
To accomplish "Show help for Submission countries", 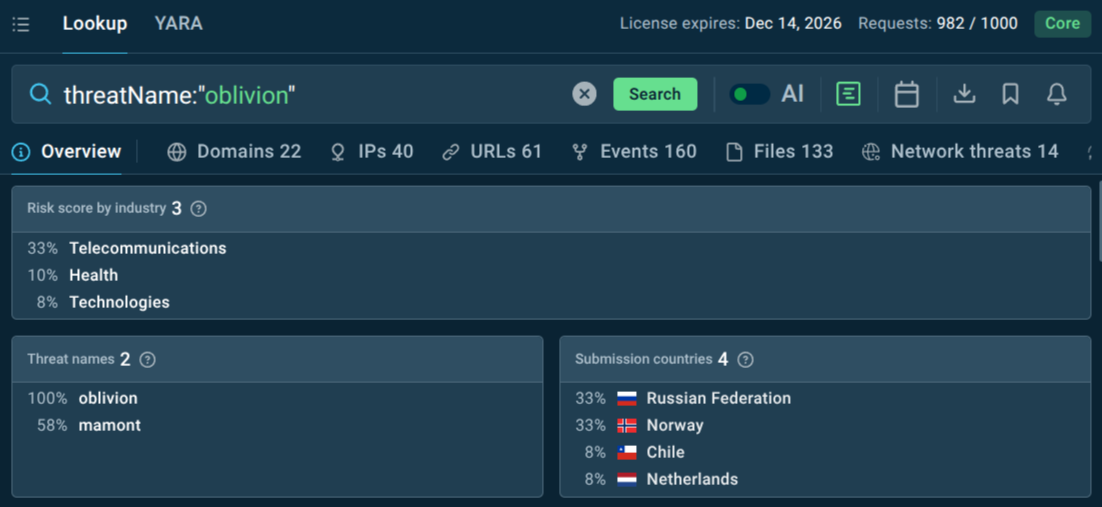I will point(745,360).
